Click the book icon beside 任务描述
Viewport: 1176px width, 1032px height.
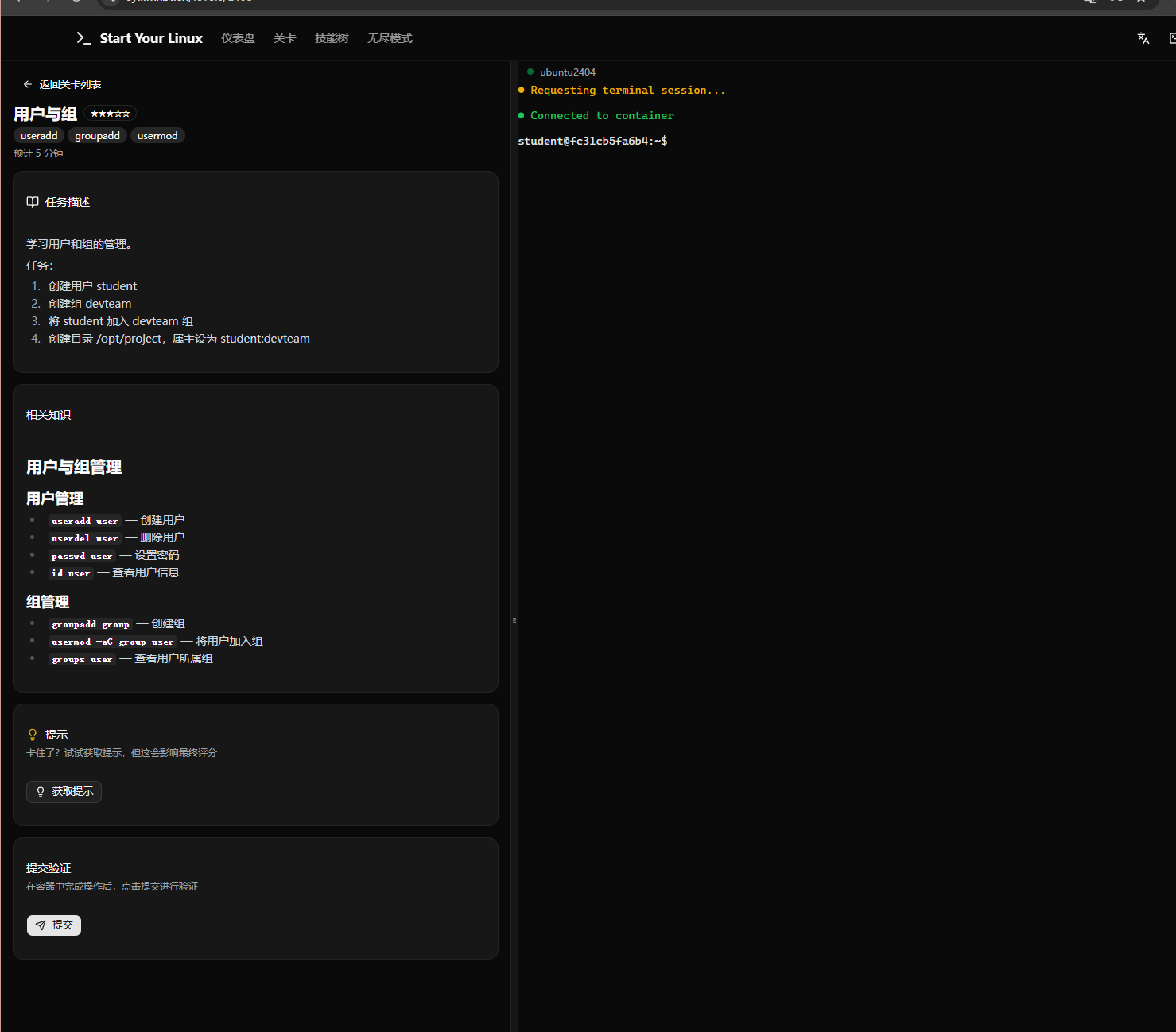pyautogui.click(x=33, y=202)
